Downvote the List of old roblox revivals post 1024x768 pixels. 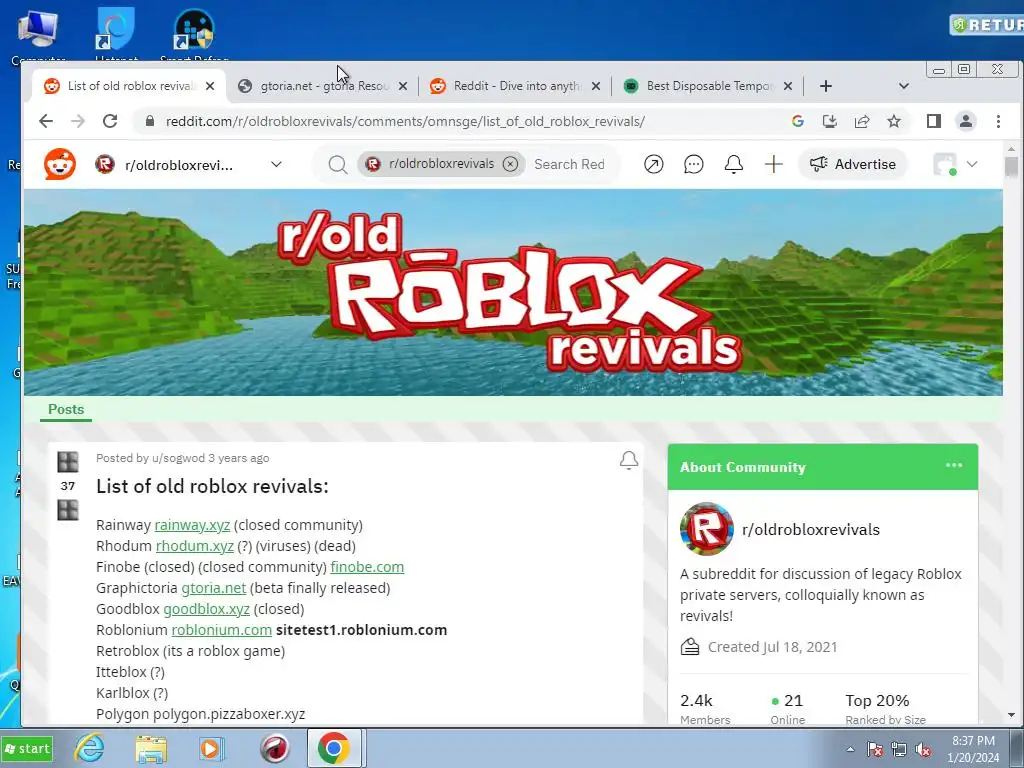68,509
